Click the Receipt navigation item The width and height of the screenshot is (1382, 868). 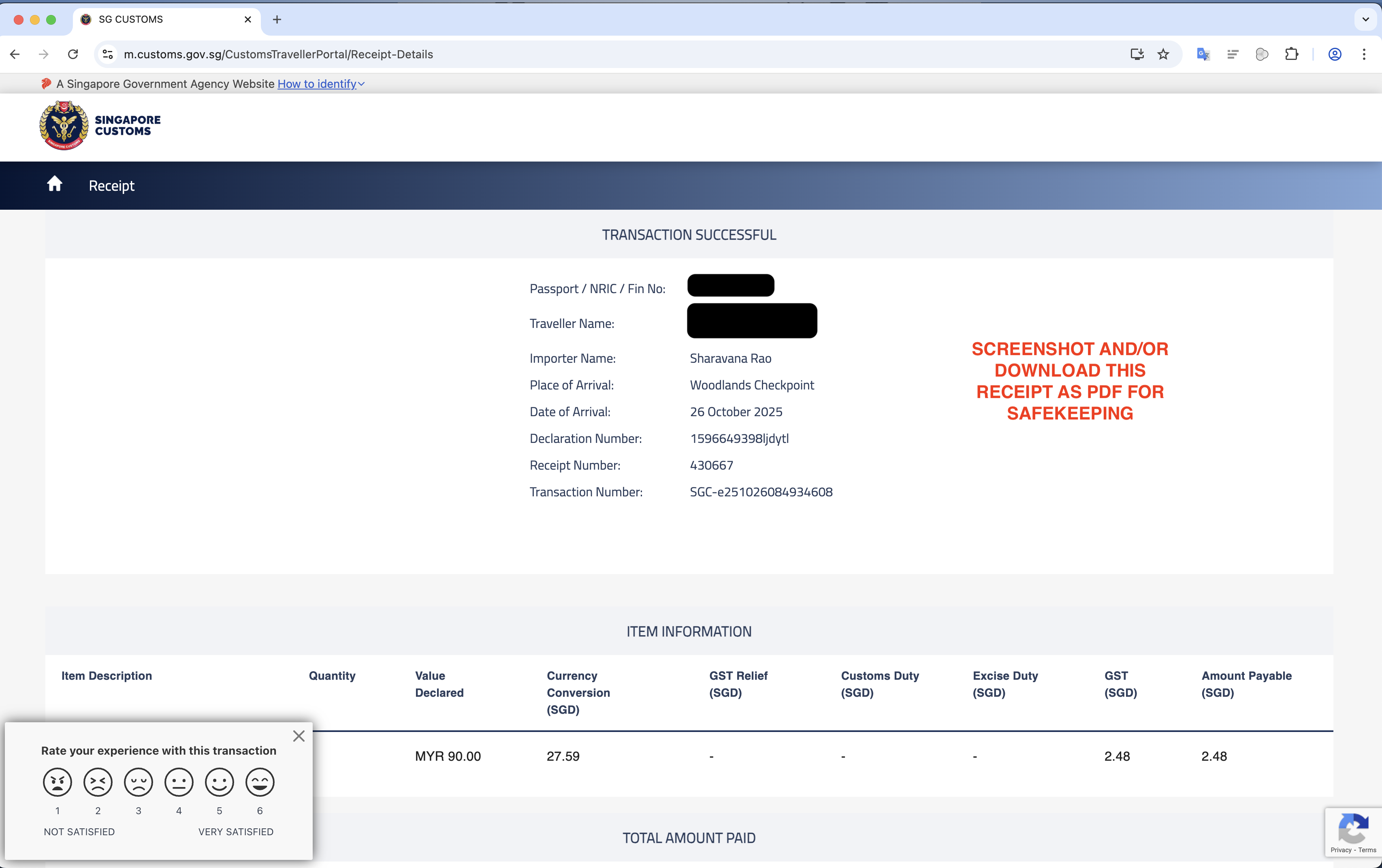pyautogui.click(x=111, y=185)
